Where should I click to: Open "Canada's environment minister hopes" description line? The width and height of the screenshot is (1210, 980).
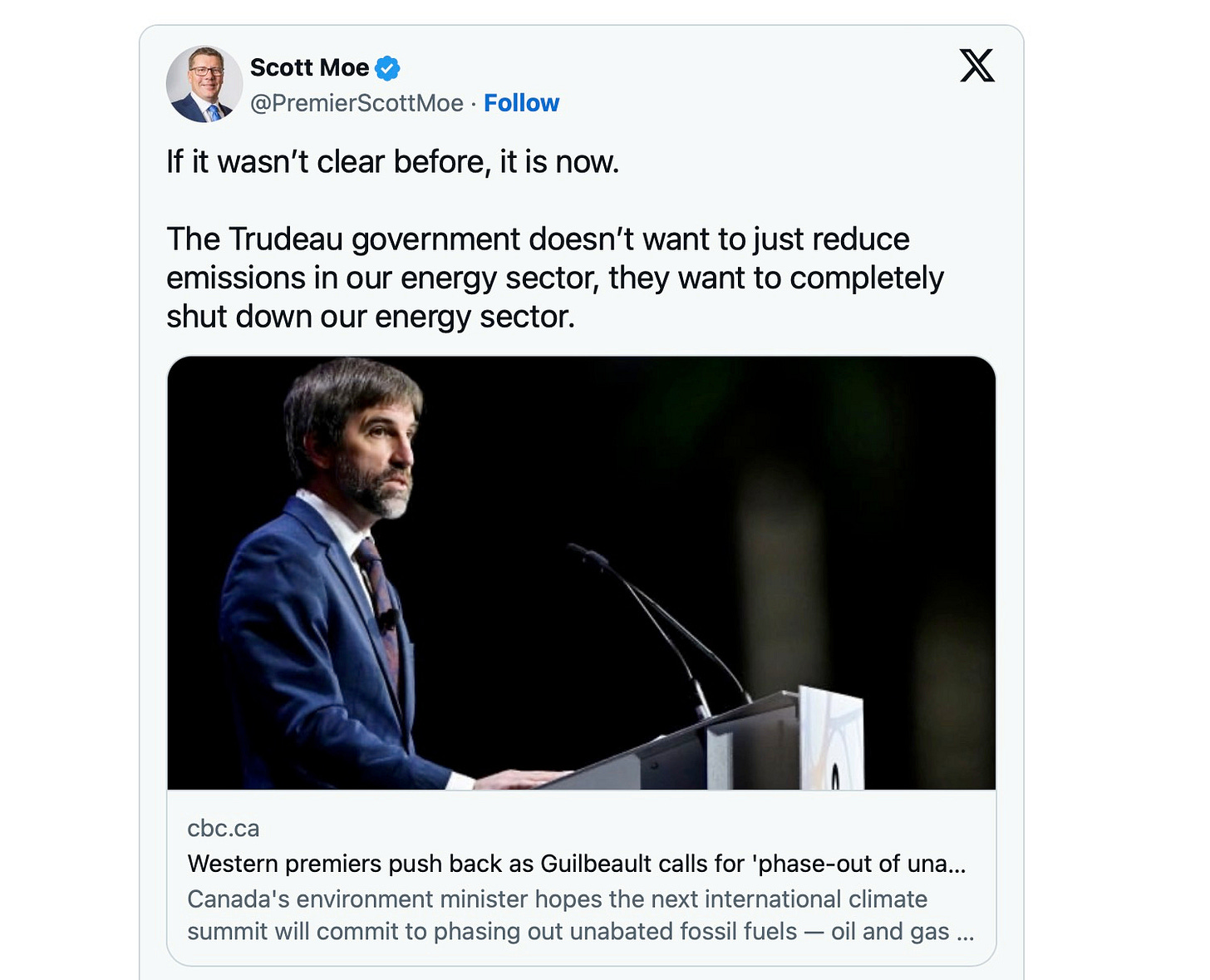(557, 899)
